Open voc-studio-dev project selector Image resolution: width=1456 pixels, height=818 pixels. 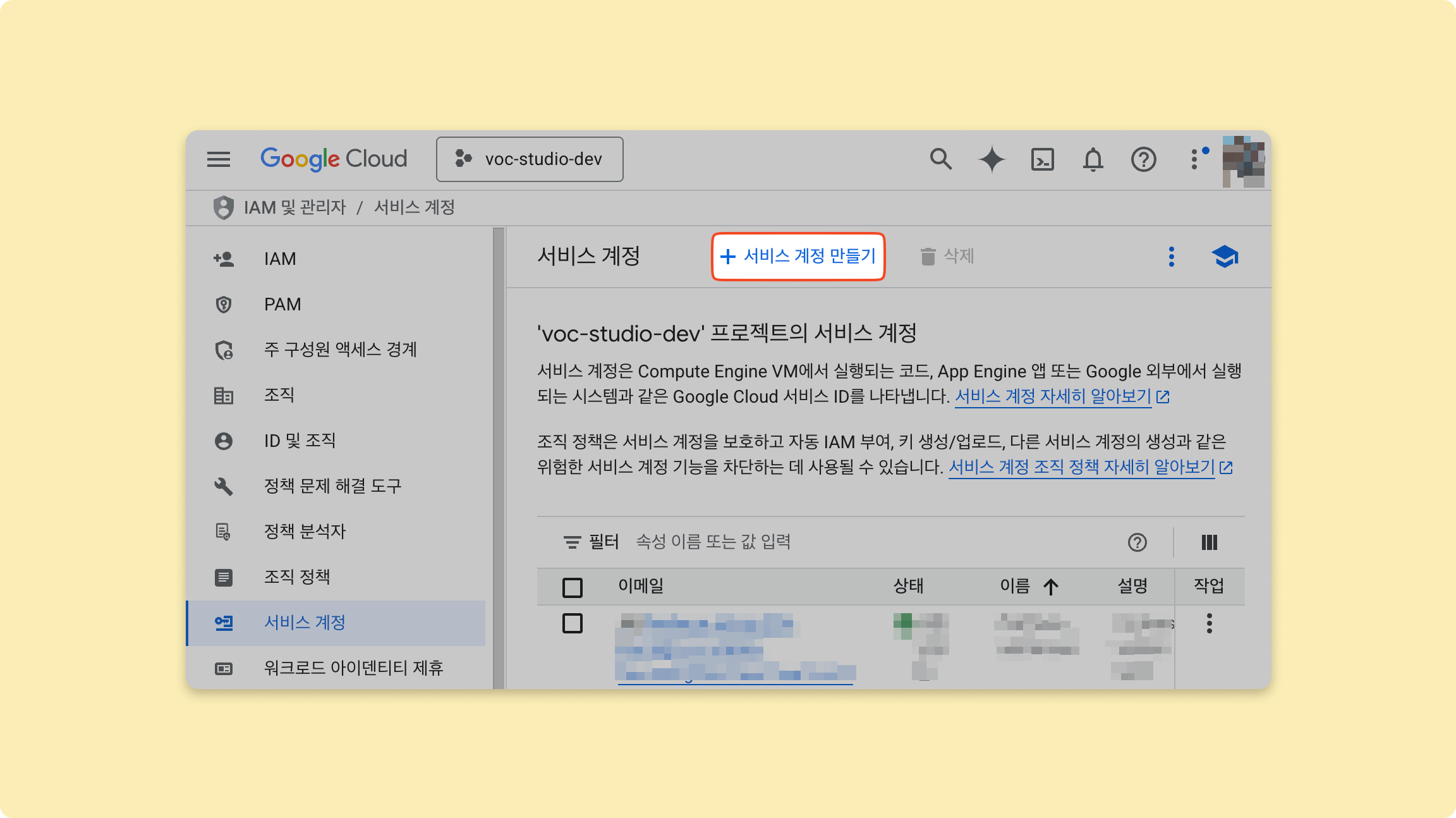pyautogui.click(x=530, y=159)
